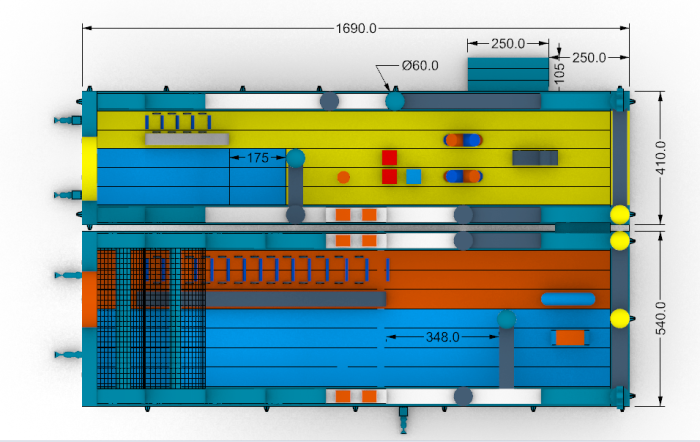Screen dimensions: 700x442
Task: Select the teal stepped block at top
Action: (x=508, y=74)
